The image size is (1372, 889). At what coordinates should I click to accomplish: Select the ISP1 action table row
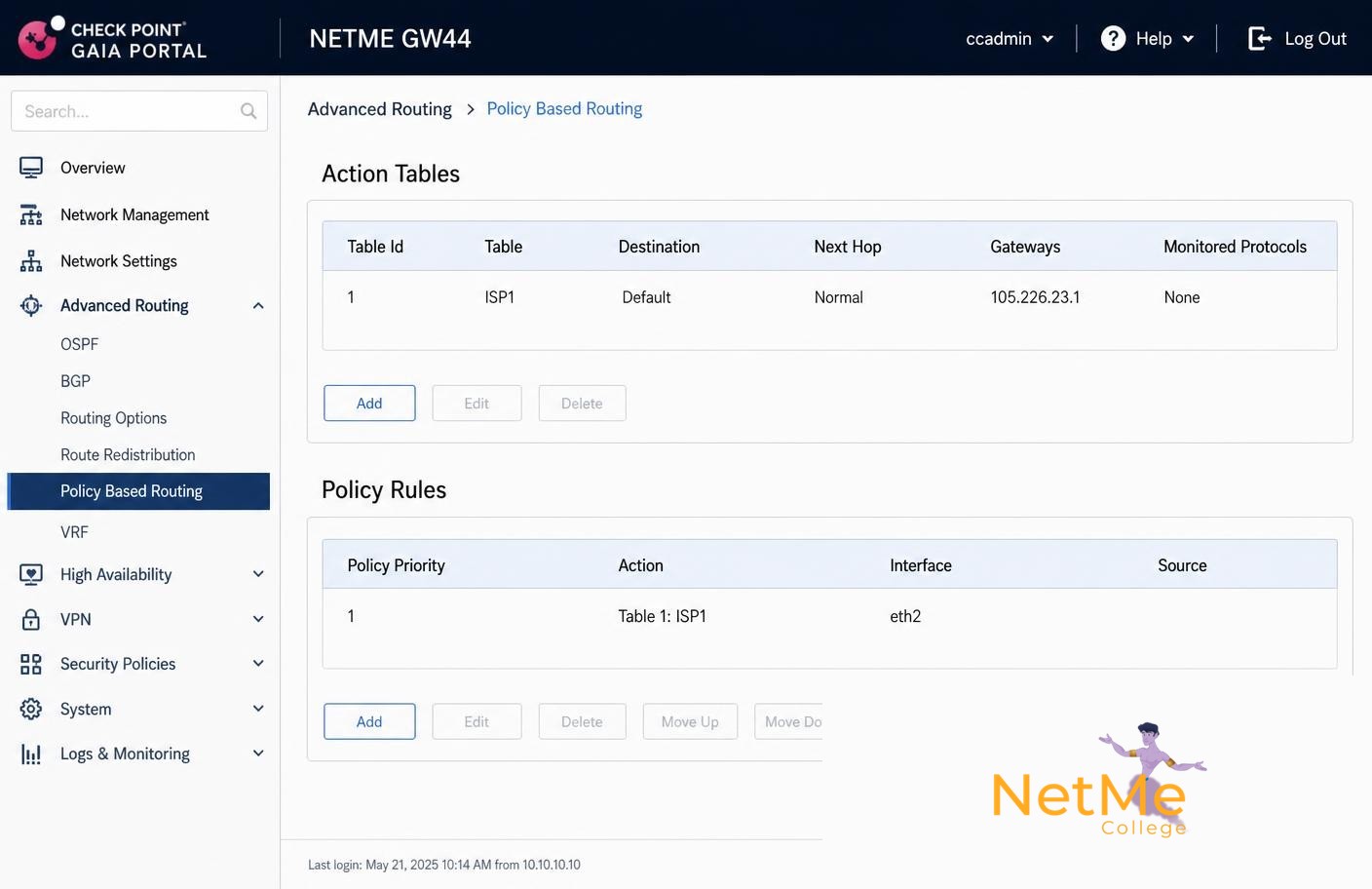(x=829, y=297)
